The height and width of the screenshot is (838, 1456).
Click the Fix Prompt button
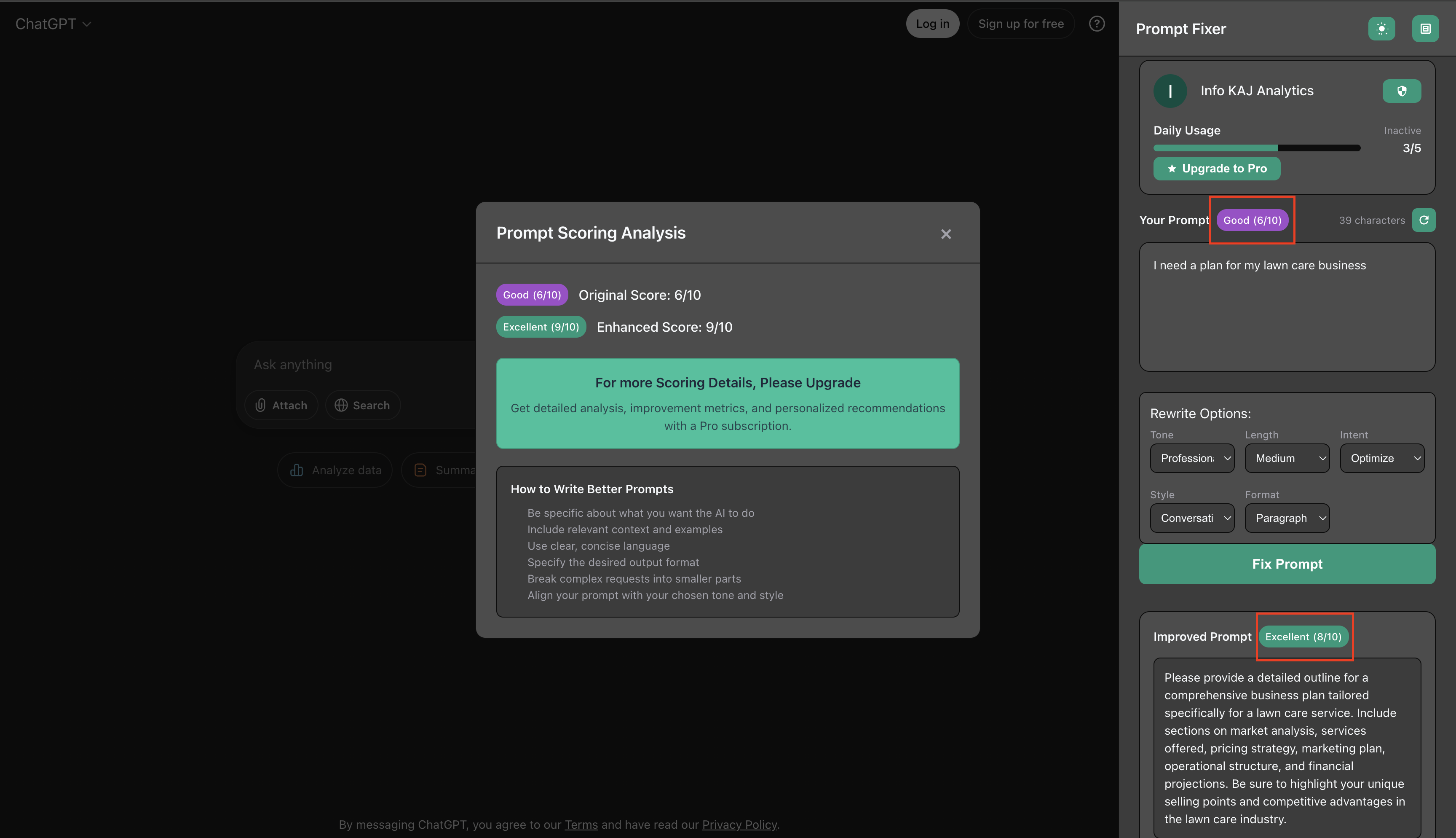(1287, 564)
